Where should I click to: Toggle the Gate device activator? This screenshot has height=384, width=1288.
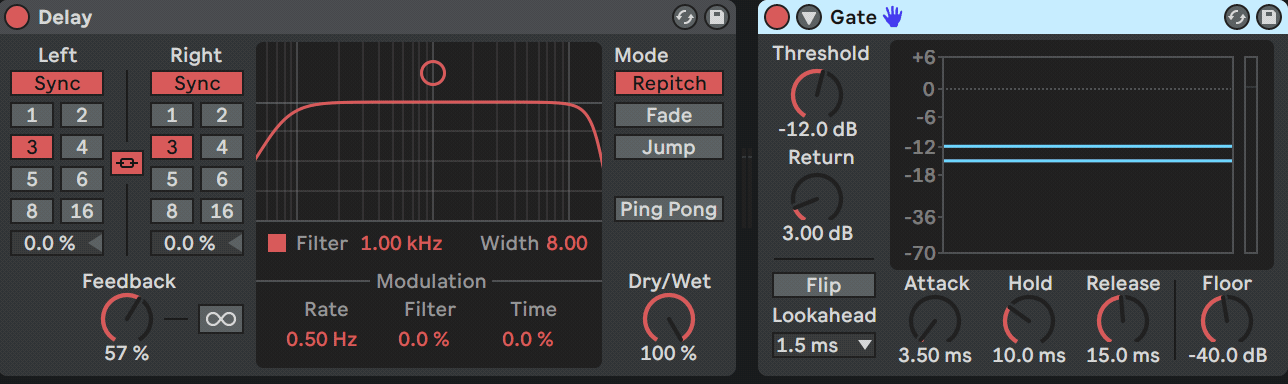click(x=778, y=16)
